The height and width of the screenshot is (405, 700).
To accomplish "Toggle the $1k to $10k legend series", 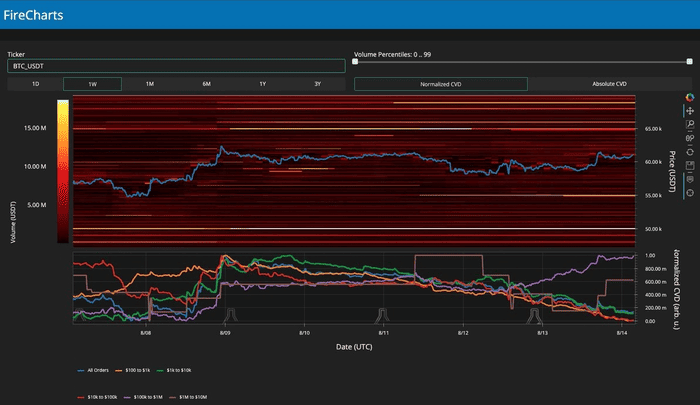I will coord(174,370).
